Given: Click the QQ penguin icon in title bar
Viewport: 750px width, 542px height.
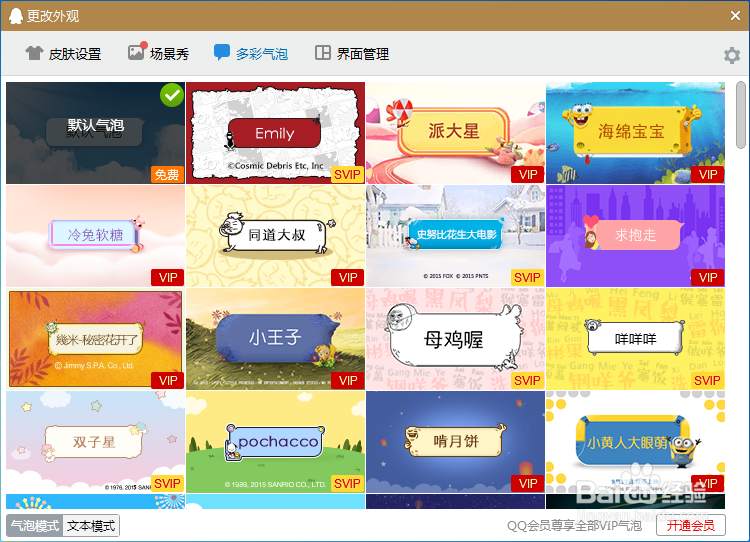Looking at the screenshot, I should (16, 16).
